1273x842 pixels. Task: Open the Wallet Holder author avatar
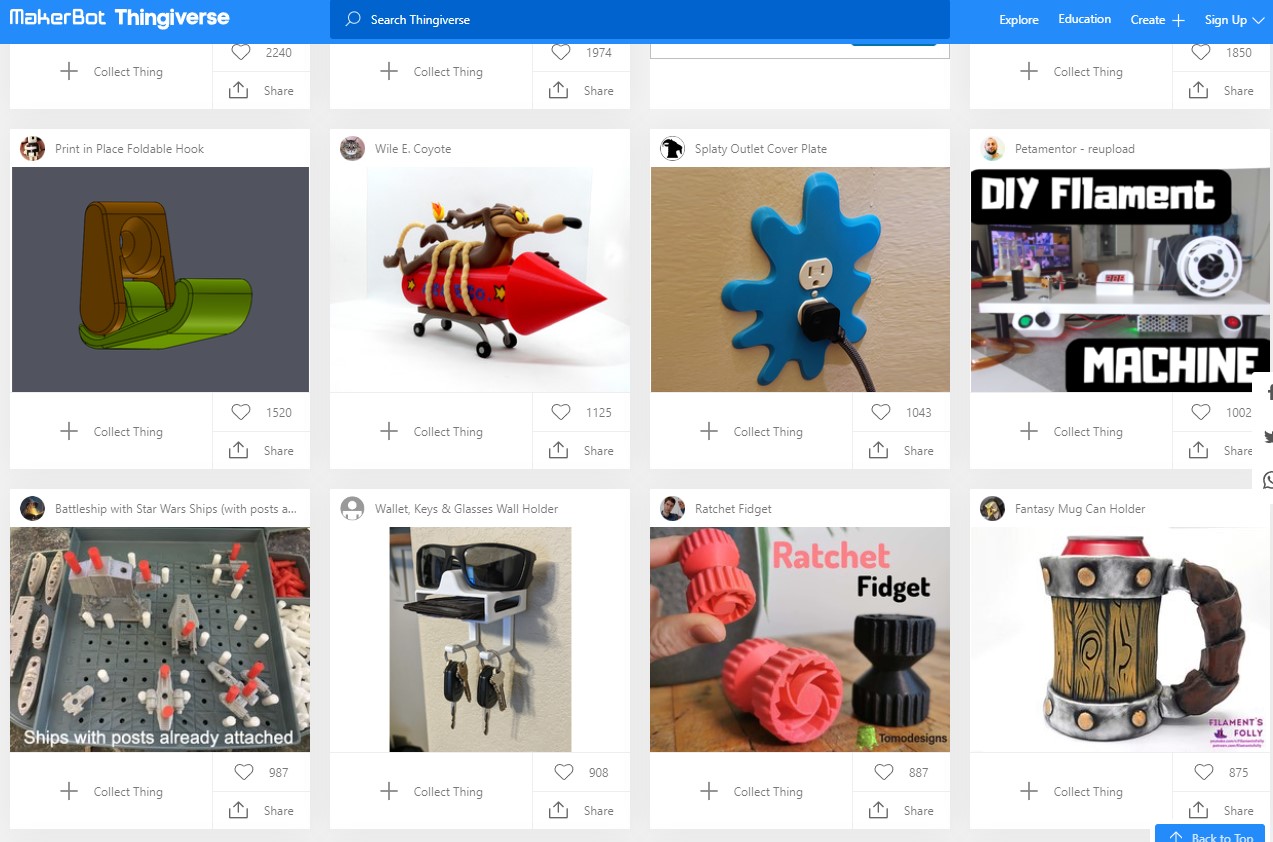[352, 508]
